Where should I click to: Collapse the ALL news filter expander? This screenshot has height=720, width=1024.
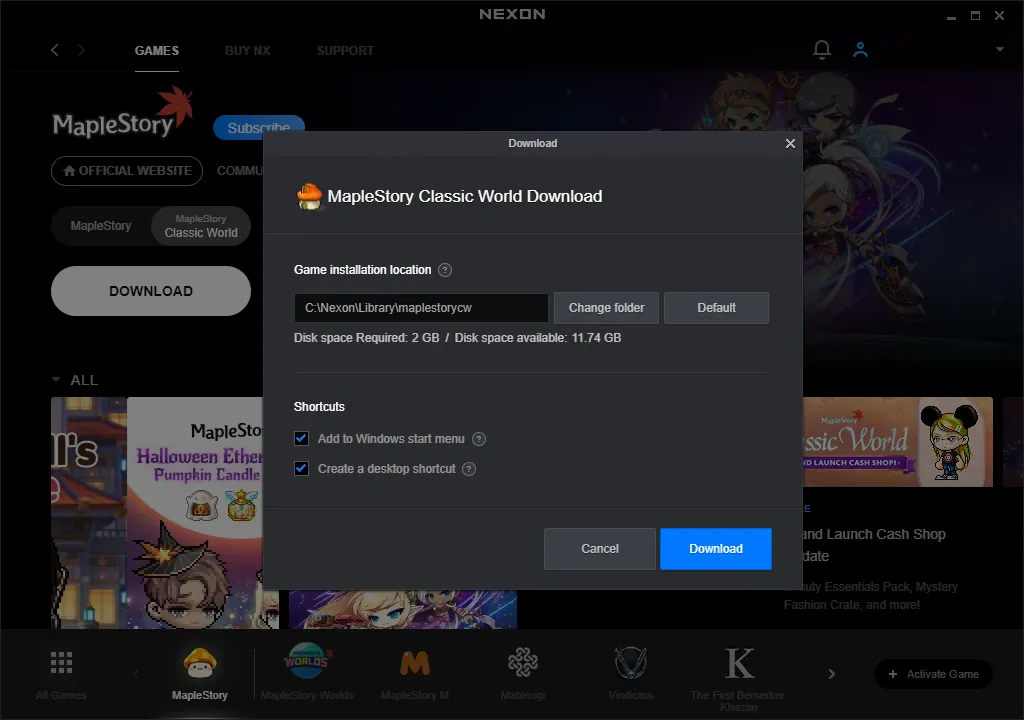(x=56, y=380)
